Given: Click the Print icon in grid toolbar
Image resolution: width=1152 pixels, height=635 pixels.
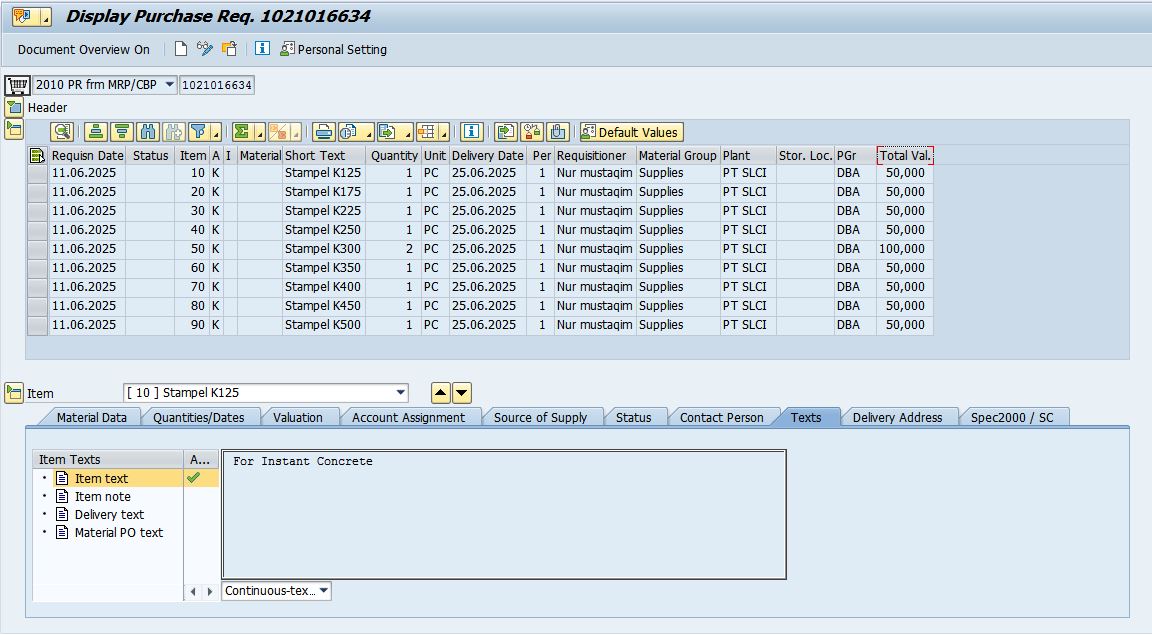Looking at the screenshot, I should 323,132.
